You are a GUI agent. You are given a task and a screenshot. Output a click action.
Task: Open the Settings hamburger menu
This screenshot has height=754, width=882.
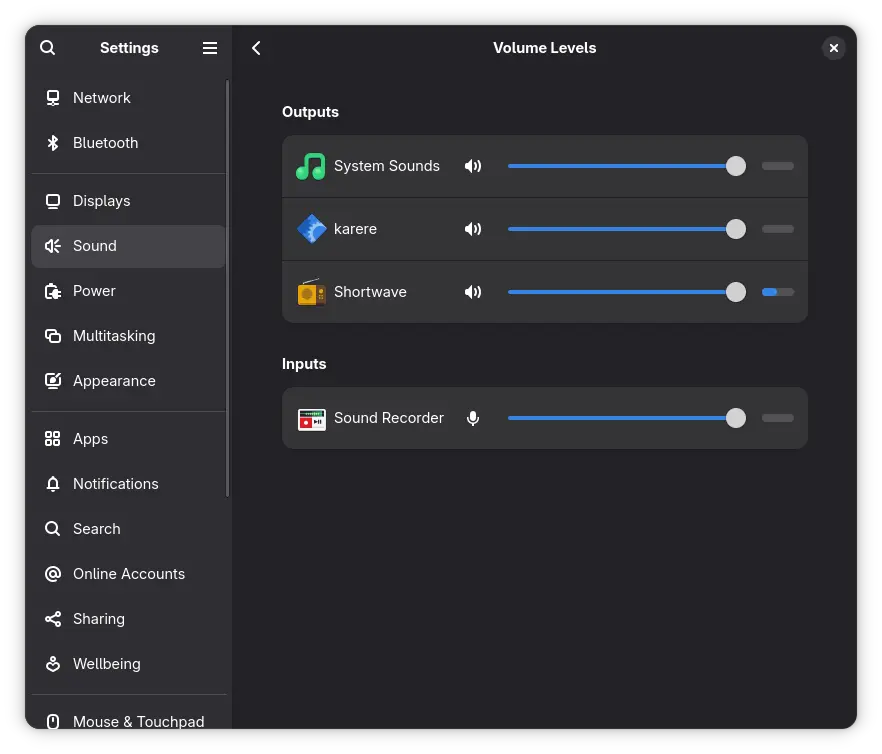pos(210,48)
